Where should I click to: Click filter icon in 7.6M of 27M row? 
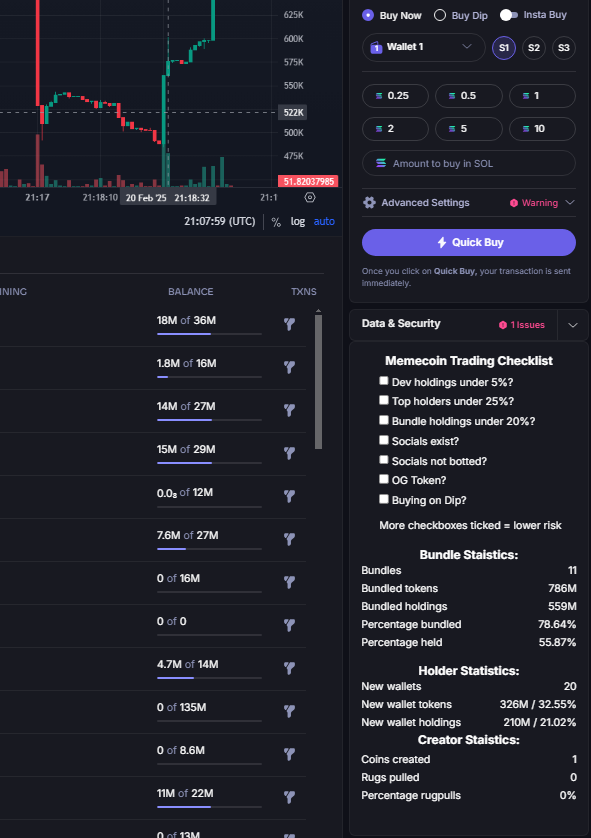(x=290, y=539)
